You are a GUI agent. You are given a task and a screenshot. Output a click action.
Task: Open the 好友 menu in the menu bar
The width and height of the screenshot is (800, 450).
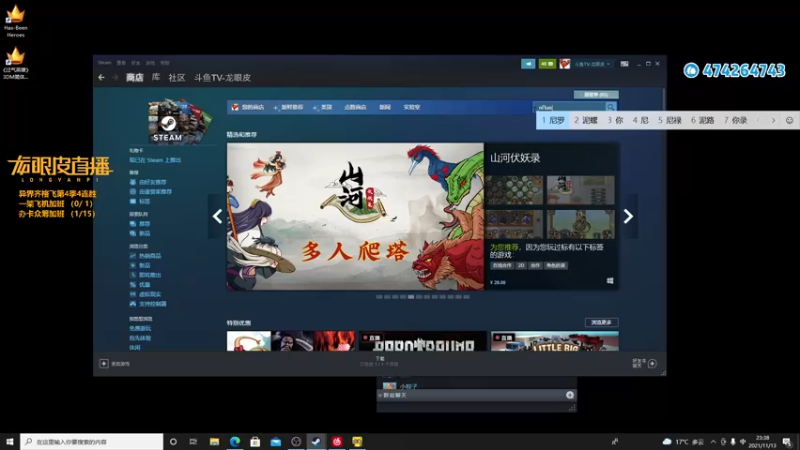pyautogui.click(x=135, y=63)
